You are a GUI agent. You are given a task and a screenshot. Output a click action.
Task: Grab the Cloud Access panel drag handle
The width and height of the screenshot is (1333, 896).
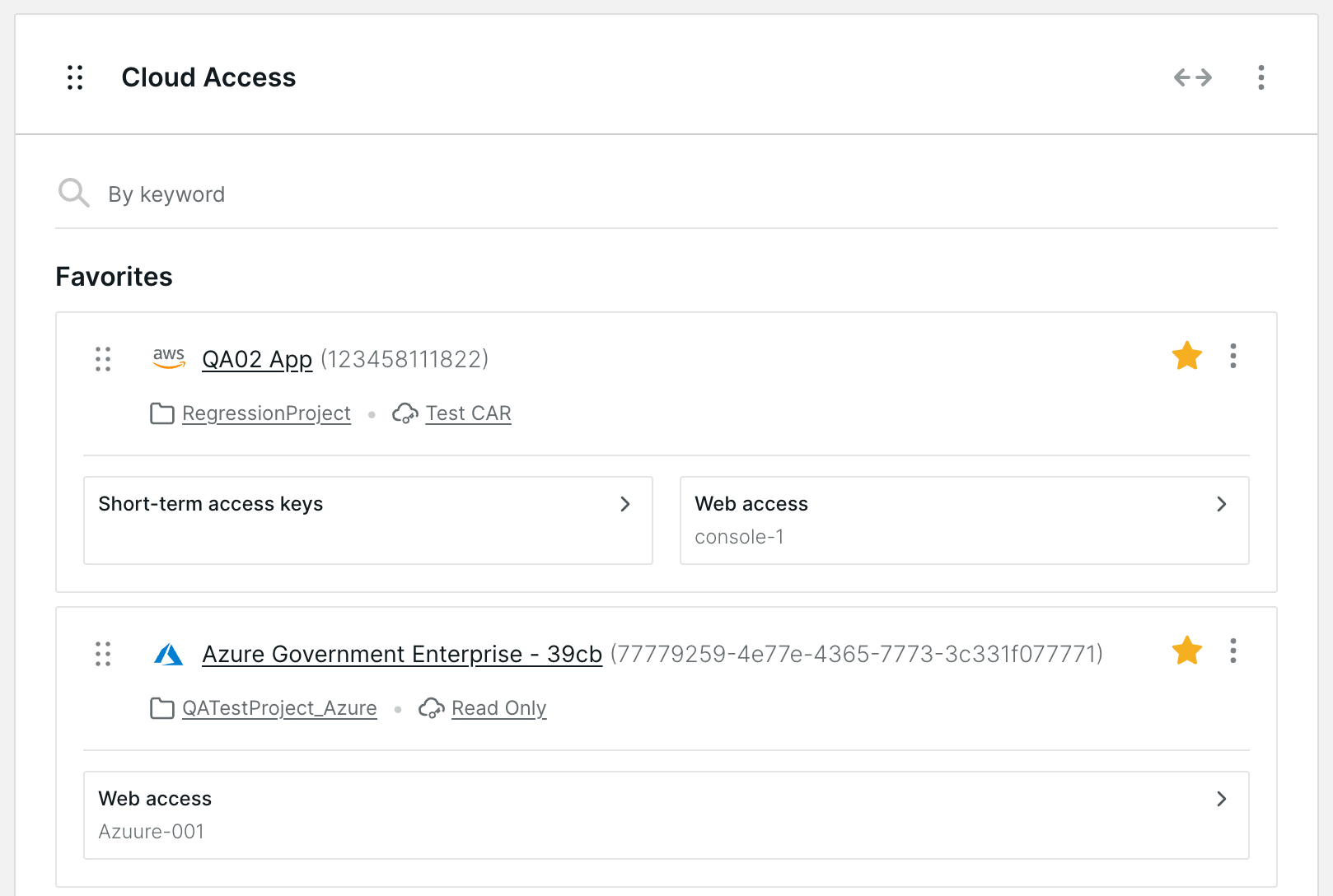[x=75, y=77]
